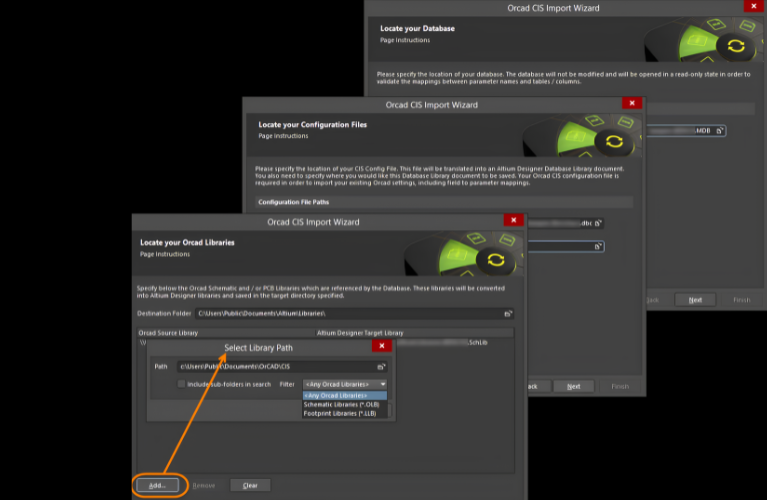Close the Locate your Configuration Files wizard window
767x500 pixels.
click(x=632, y=103)
